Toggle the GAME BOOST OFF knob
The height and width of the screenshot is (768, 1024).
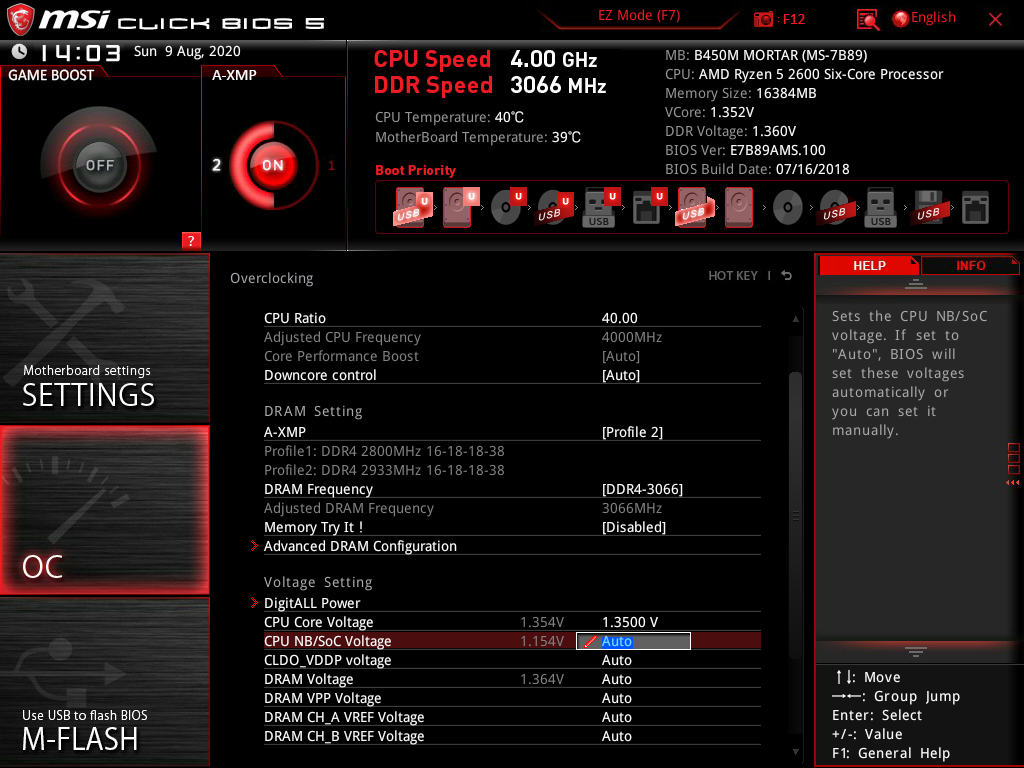pos(99,165)
